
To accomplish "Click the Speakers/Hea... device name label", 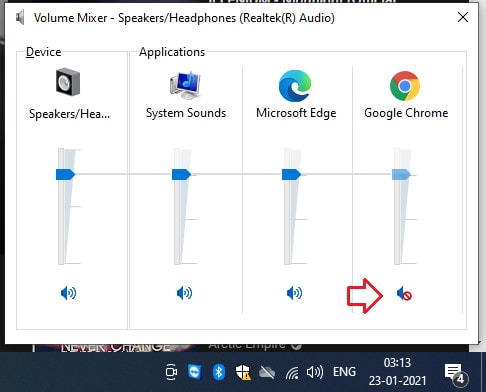I will pos(69,114).
